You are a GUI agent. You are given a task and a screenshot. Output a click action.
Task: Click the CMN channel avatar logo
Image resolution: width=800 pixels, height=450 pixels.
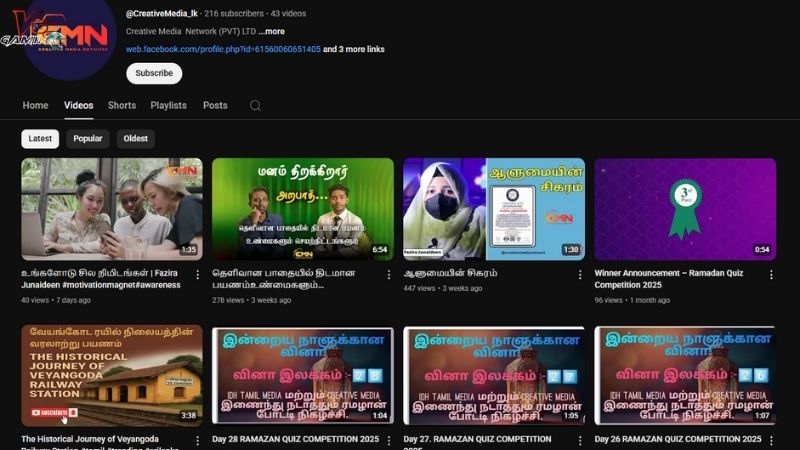(69, 36)
